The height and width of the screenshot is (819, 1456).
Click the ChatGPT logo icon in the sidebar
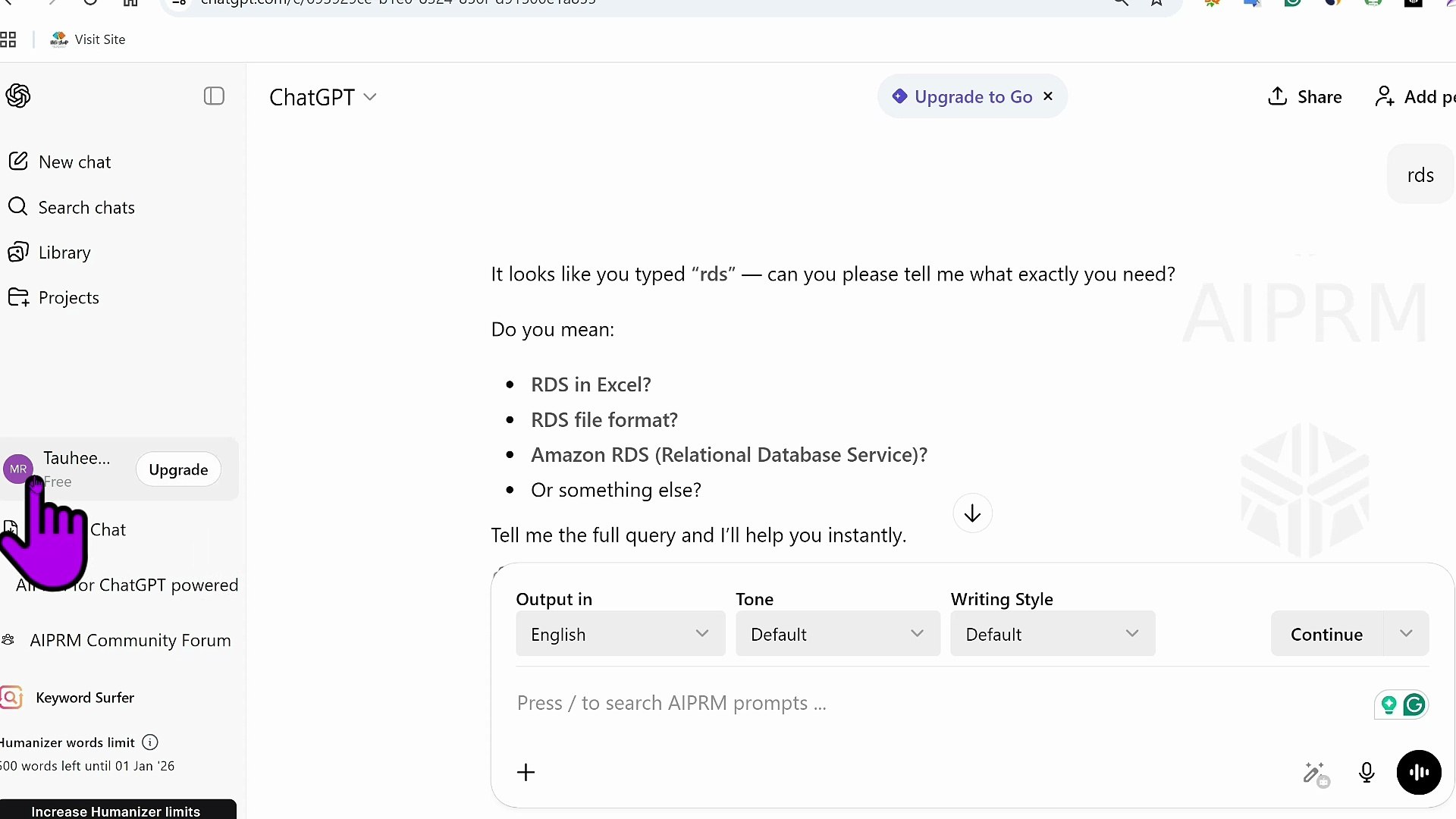(18, 96)
